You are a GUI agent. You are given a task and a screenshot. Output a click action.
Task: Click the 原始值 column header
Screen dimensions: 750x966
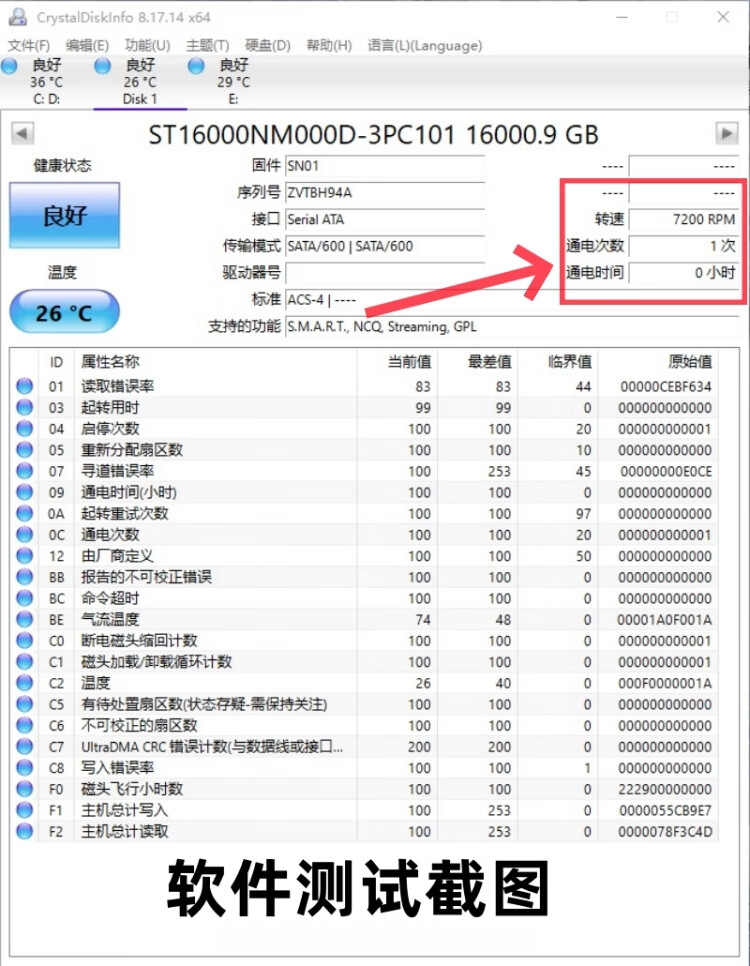(x=658, y=362)
